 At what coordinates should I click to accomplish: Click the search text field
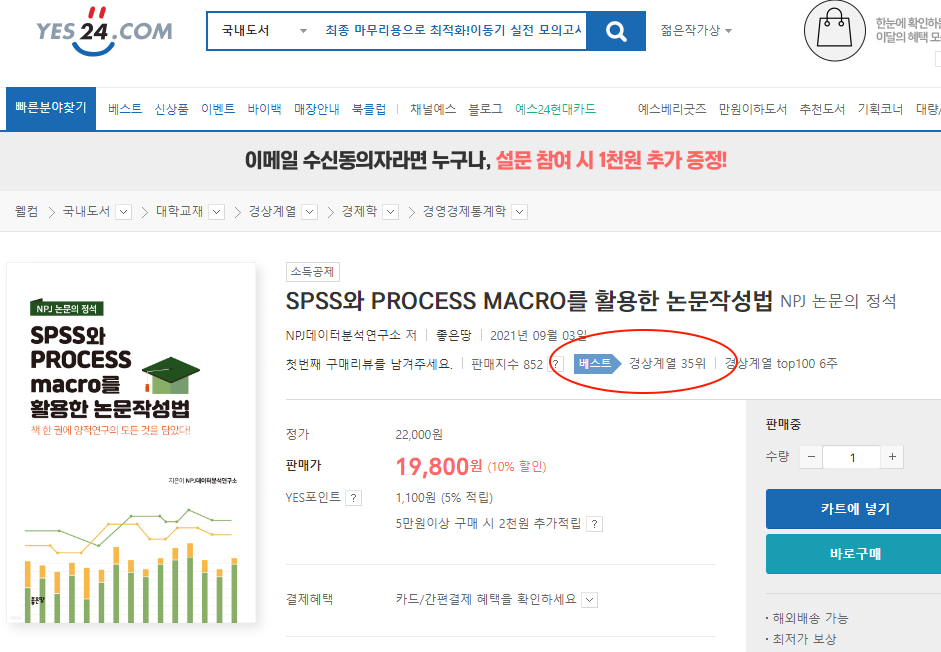point(452,31)
